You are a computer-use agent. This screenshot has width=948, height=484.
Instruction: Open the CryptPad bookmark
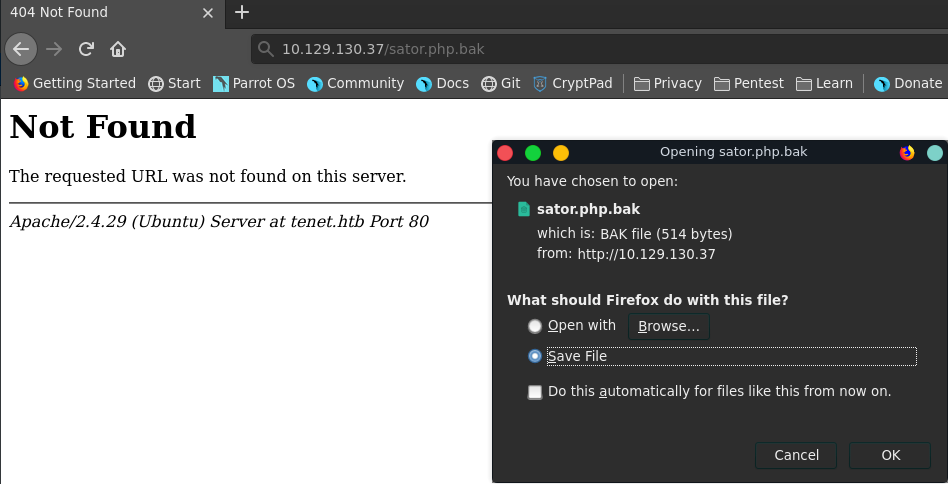click(x=573, y=83)
